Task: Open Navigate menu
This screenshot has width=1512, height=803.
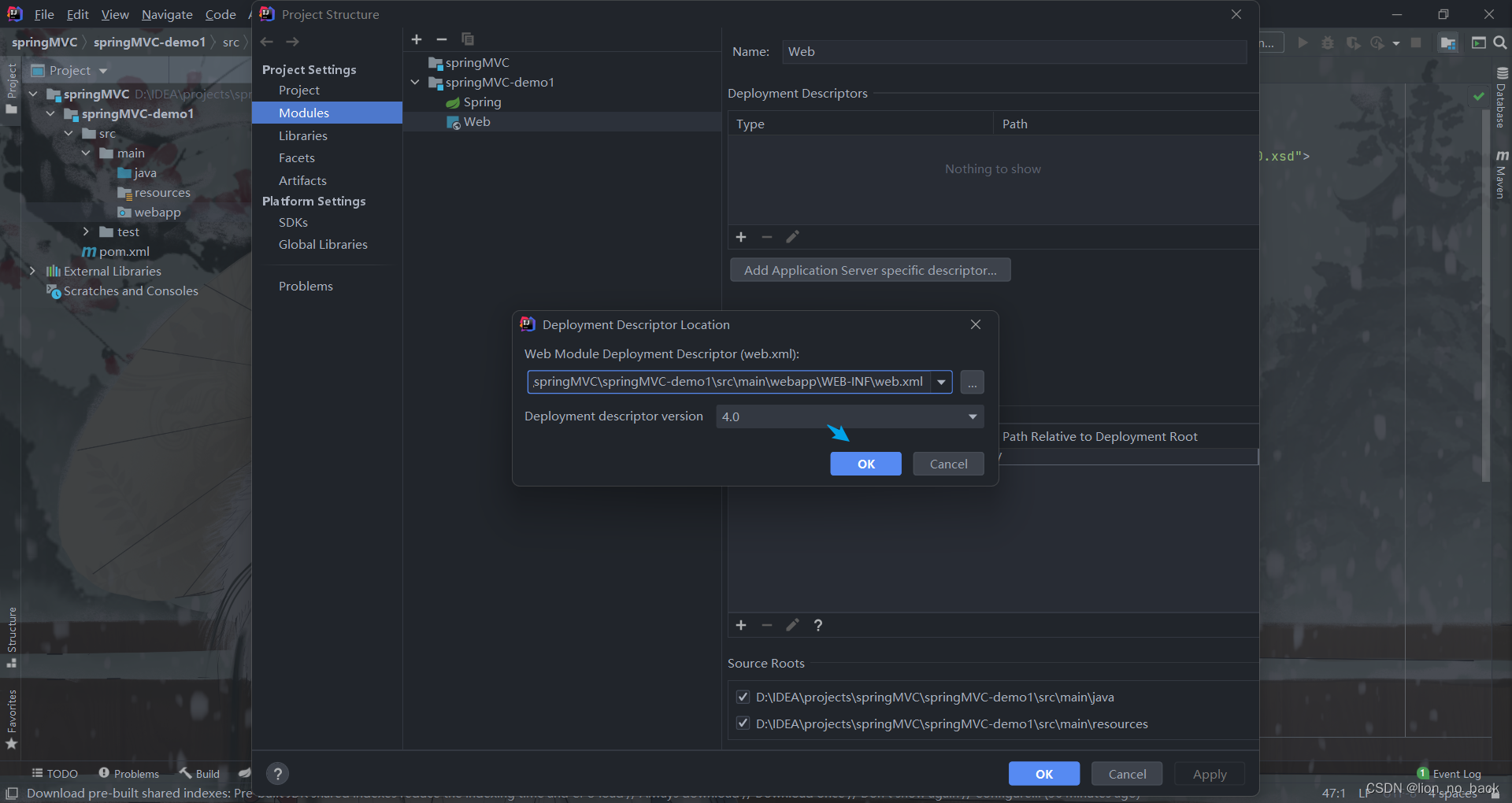Action: click(x=167, y=14)
